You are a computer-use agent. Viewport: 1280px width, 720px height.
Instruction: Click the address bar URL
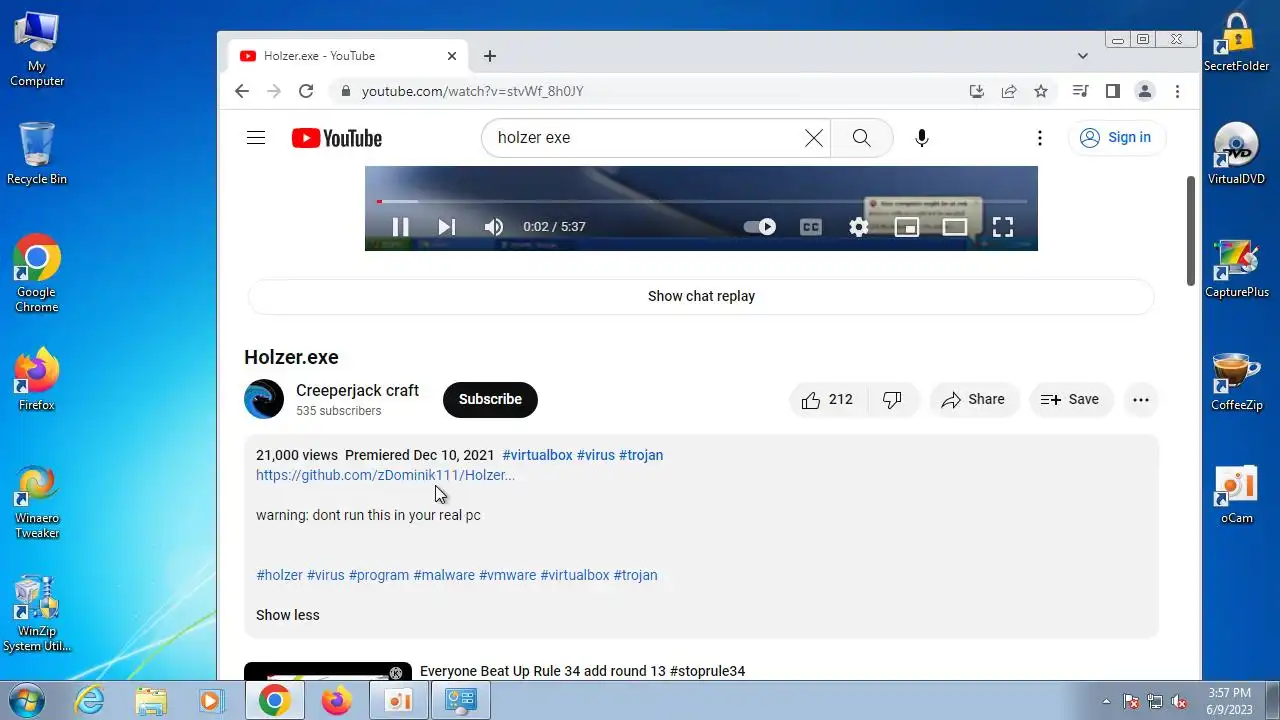(472, 91)
